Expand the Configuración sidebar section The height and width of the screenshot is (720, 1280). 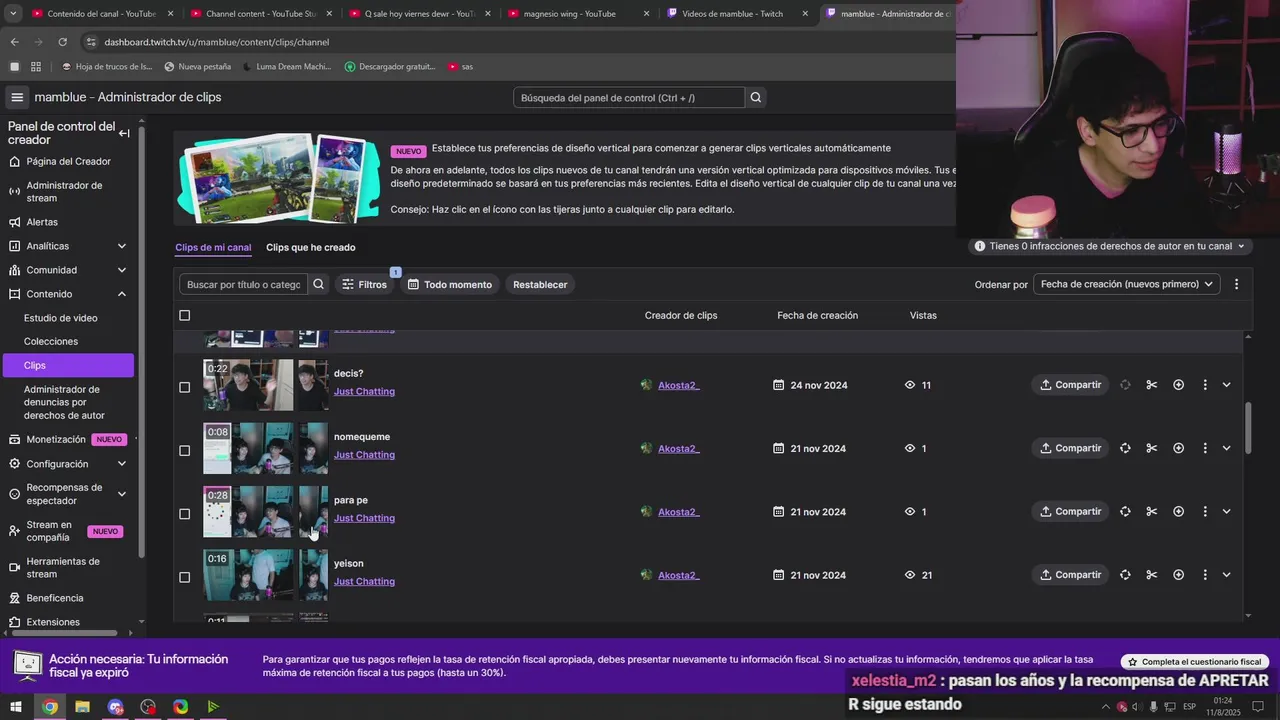(x=121, y=464)
